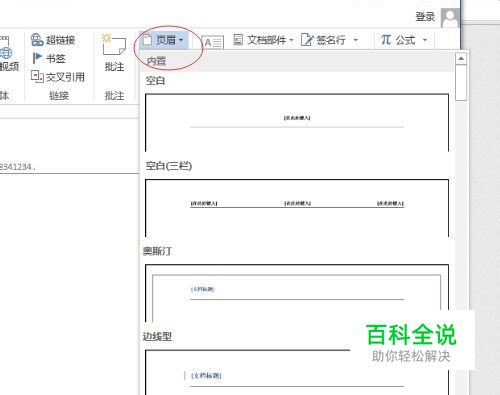This screenshot has width=500, height=395.
Task: Click the hyperlink globe icon
Action: pyautogui.click(x=37, y=40)
